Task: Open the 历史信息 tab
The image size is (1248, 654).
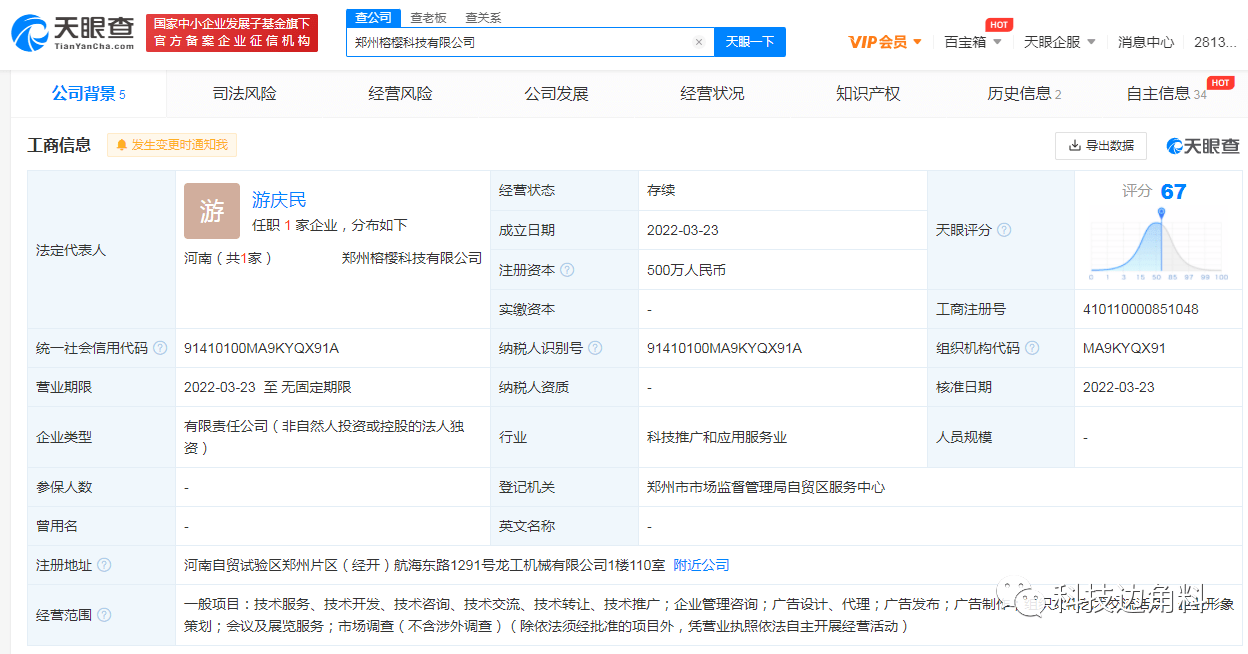Action: coord(1024,94)
